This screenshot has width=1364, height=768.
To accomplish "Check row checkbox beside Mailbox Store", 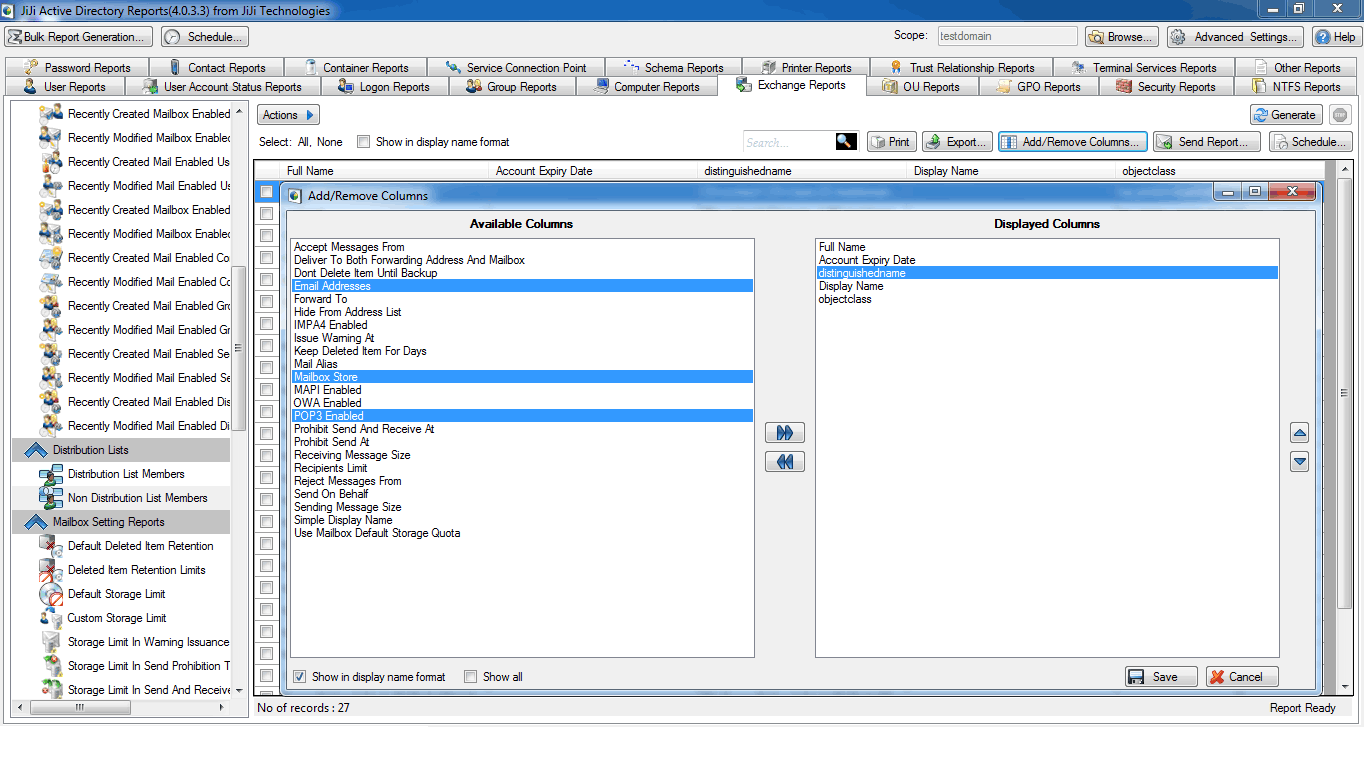I will [266, 367].
